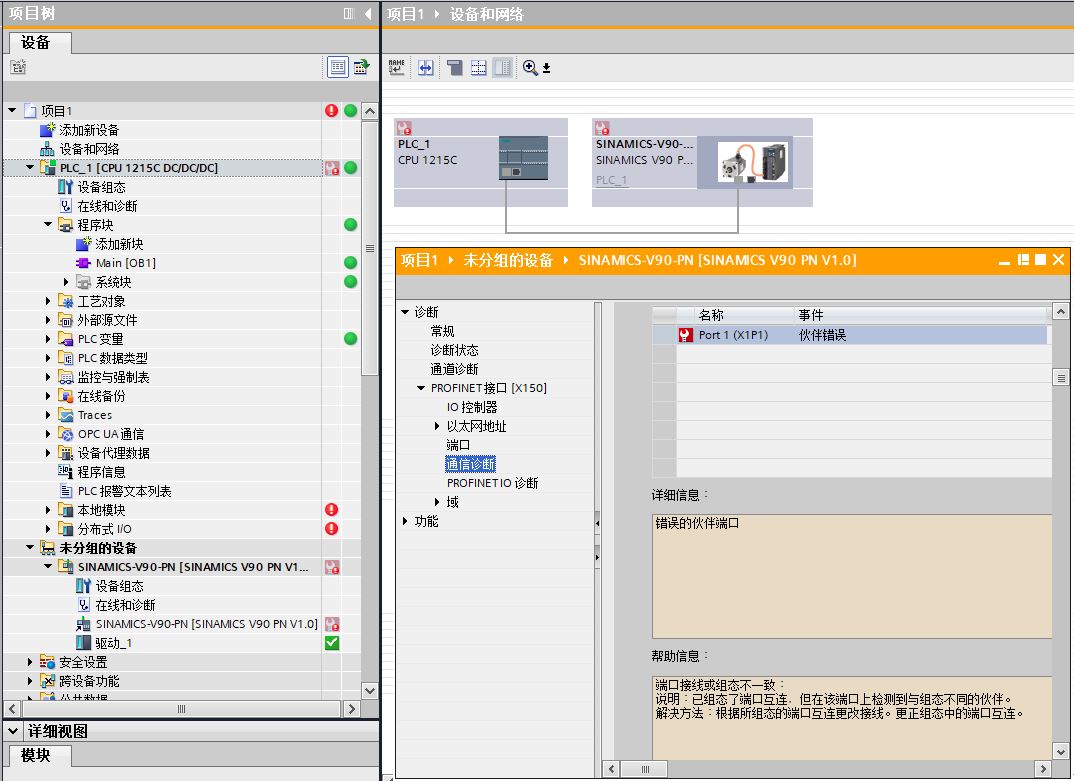
Task: Click red error icon on 本地模块 row
Action: click(332, 510)
